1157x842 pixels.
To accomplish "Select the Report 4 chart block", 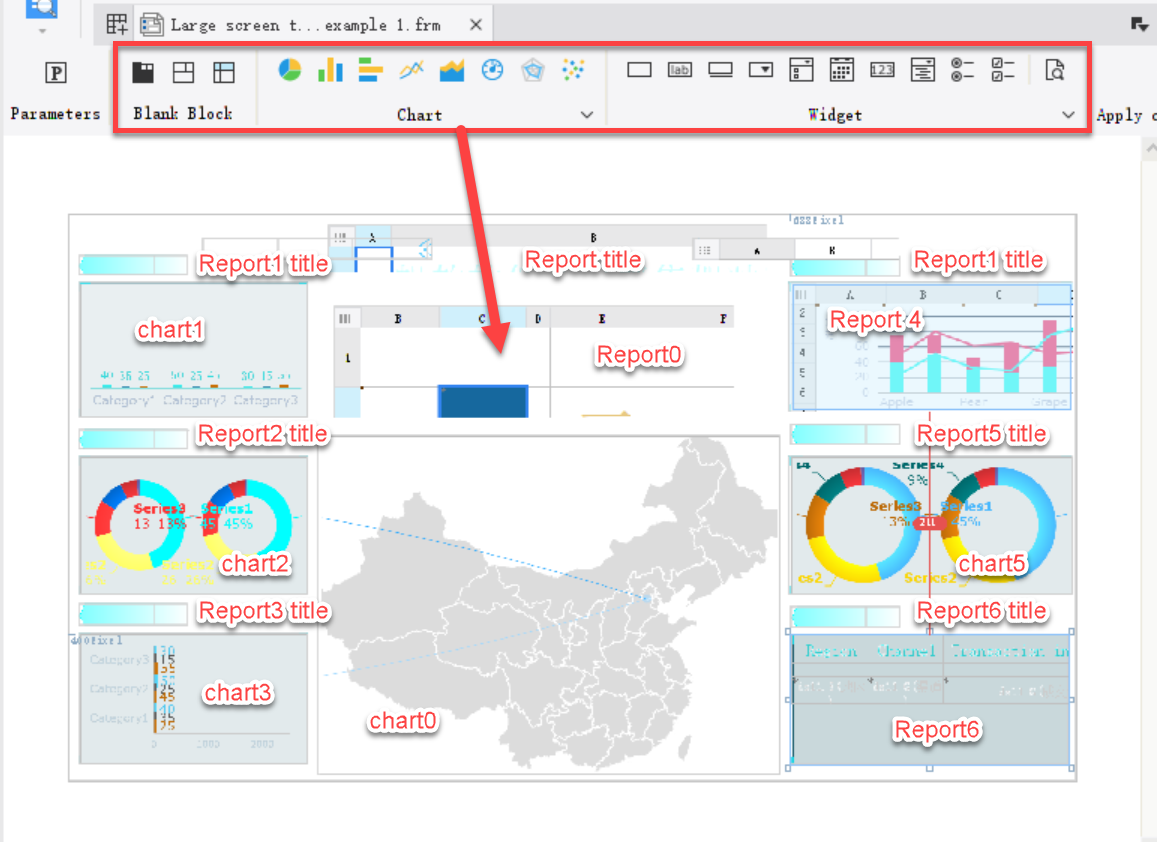I will [931, 347].
